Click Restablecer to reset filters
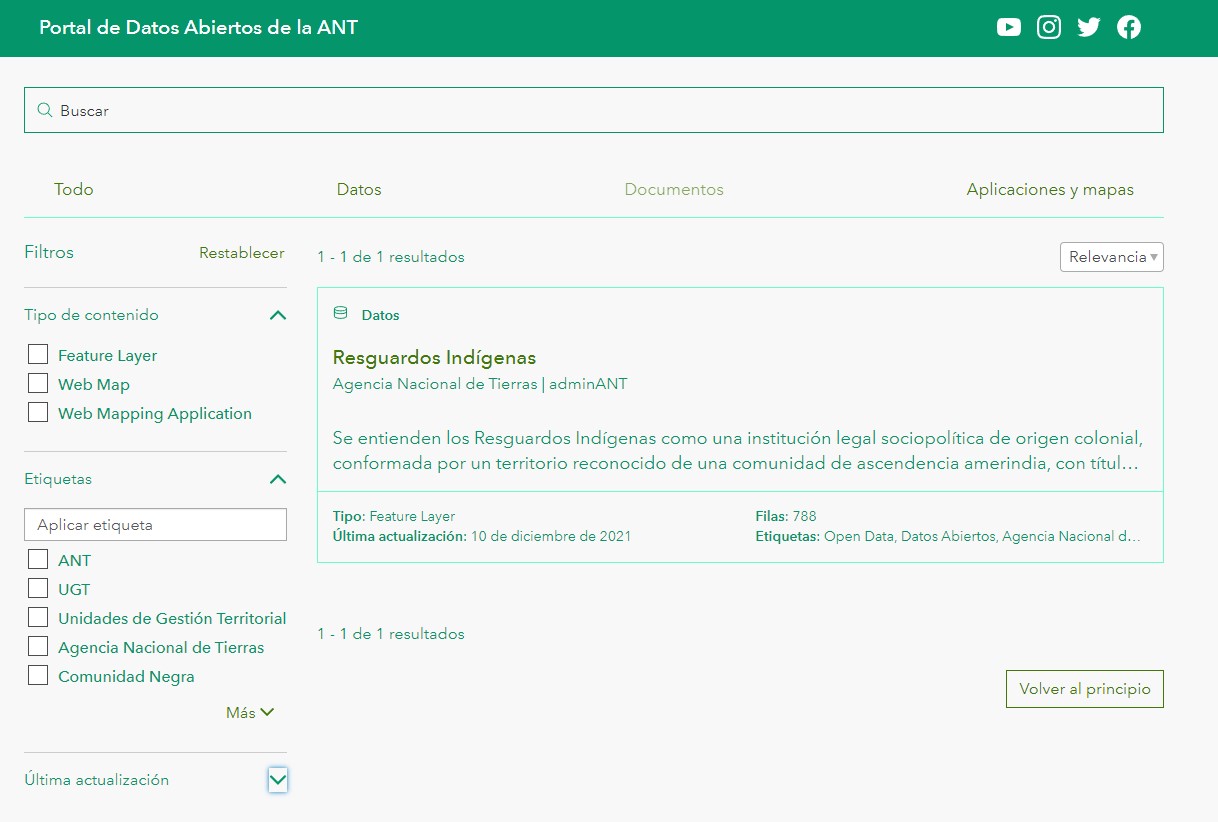The width and height of the screenshot is (1218, 822). (x=242, y=253)
